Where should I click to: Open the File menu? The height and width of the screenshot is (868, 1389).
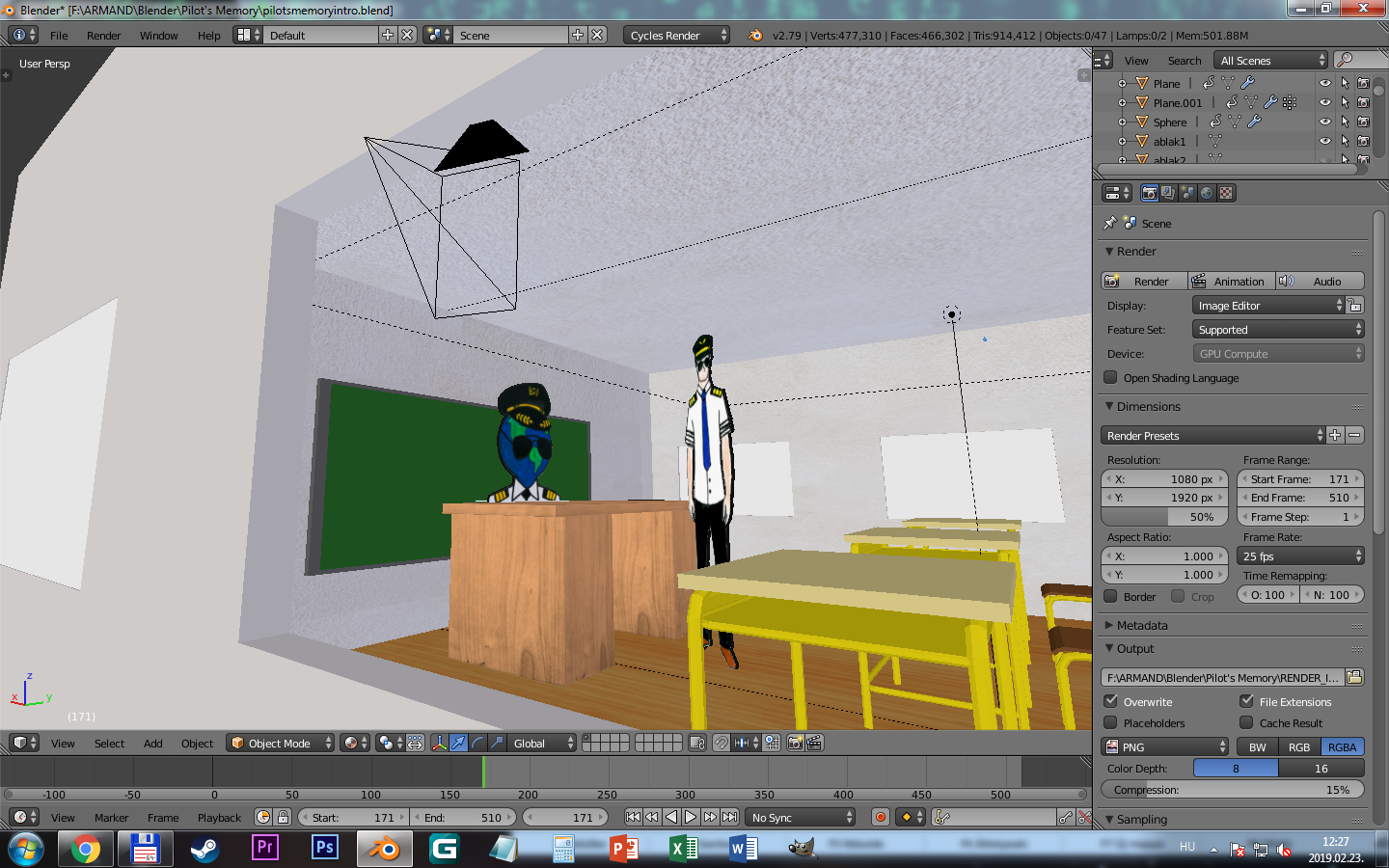(x=59, y=36)
